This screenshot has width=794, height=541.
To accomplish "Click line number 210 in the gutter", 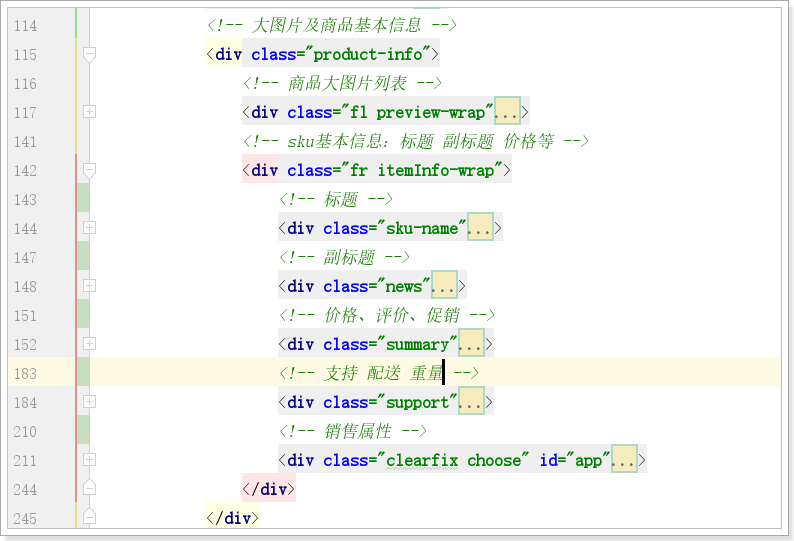I will click(25, 432).
